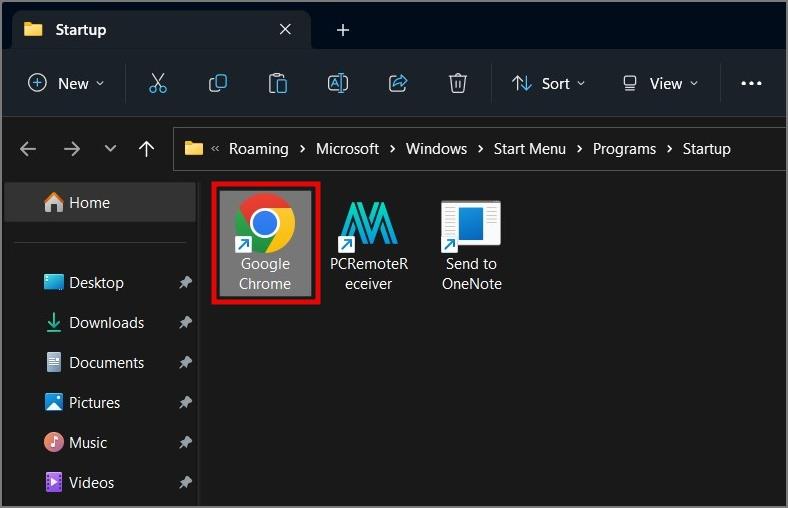Expand chevron after Roaming in breadcrumb
This screenshot has height=508, width=788.
[x=303, y=149]
